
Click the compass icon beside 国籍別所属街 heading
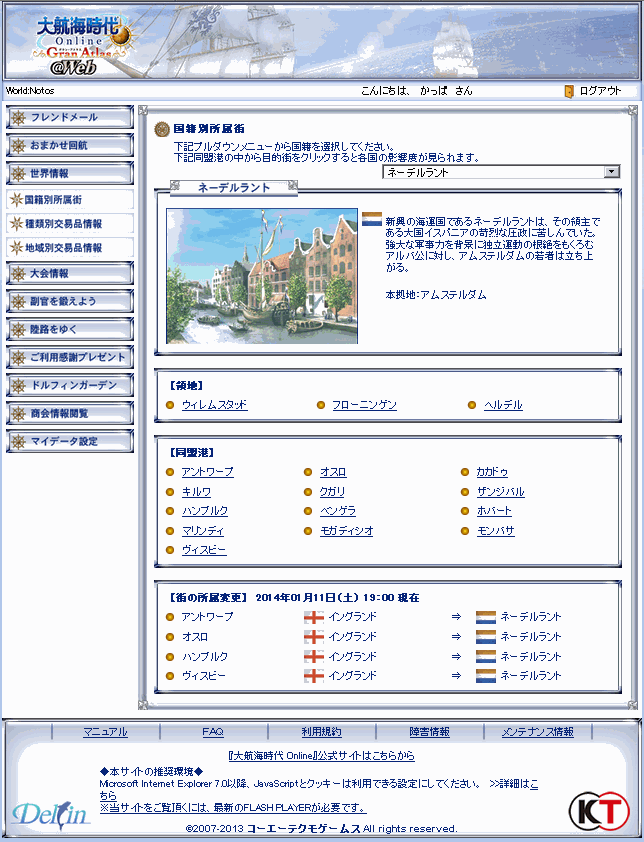pyautogui.click(x=162, y=129)
